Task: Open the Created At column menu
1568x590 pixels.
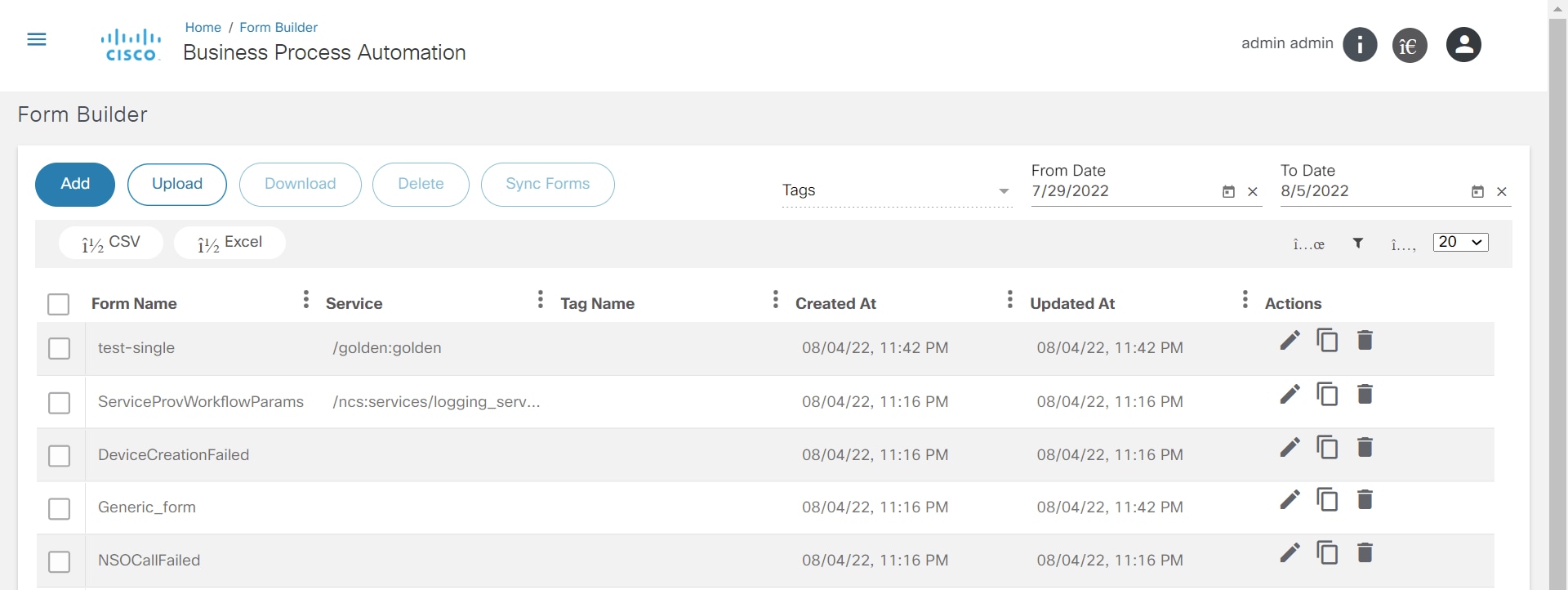Action: 1010,300
